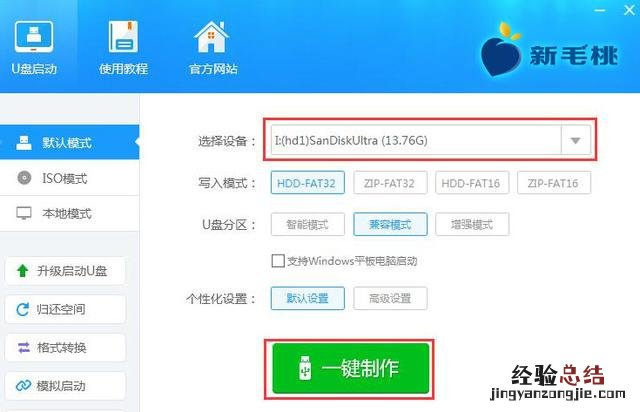Open the SanDiskUltra device combo box
Screen dimensions: 640x412
430,140
